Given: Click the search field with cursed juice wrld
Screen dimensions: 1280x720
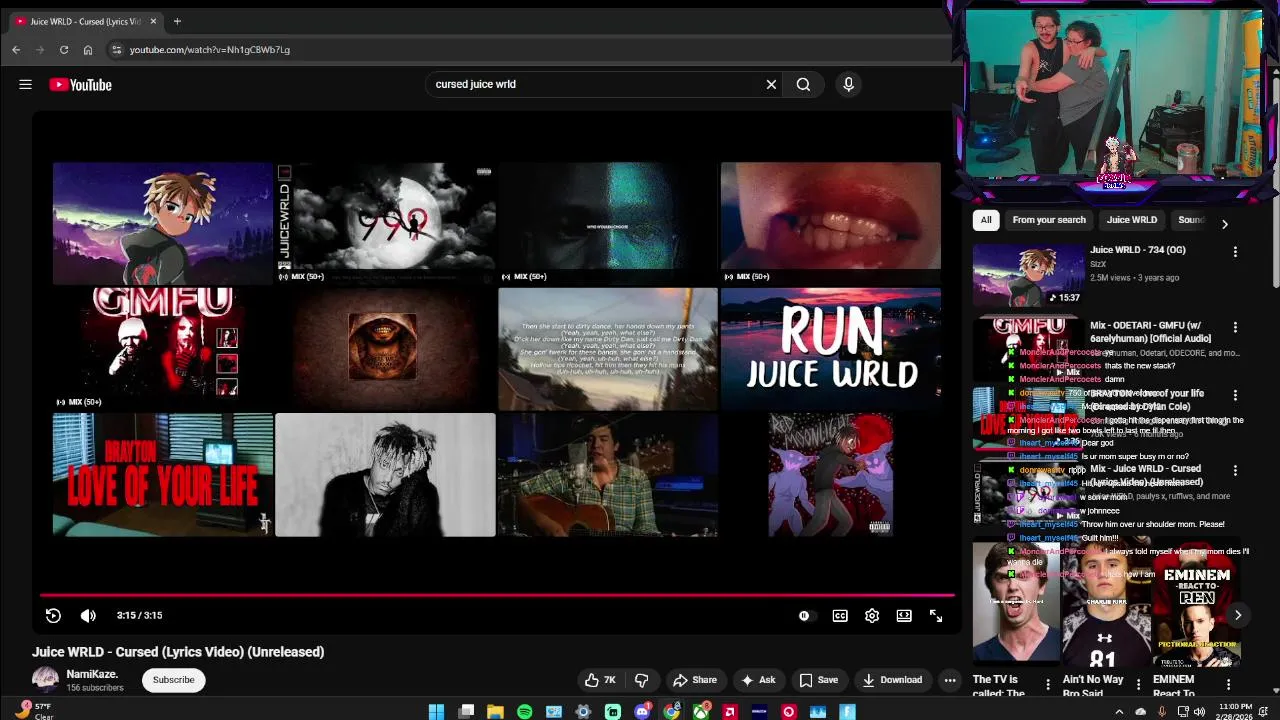Looking at the screenshot, I should coord(595,85).
